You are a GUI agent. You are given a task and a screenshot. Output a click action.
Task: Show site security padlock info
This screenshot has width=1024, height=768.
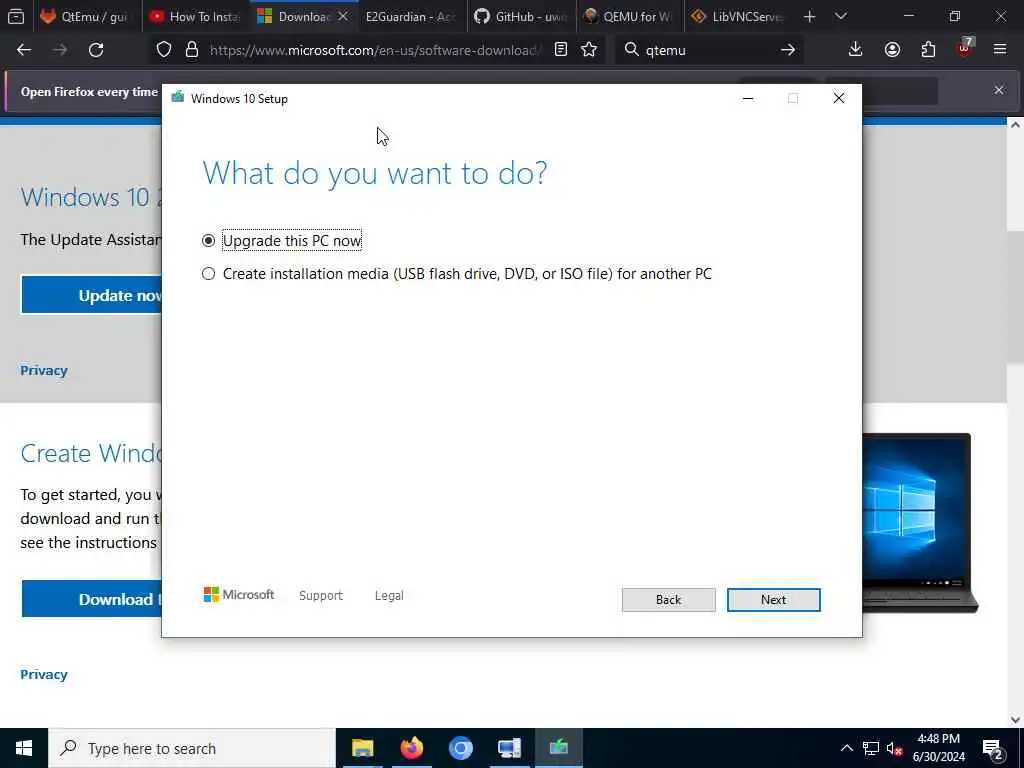(x=191, y=50)
